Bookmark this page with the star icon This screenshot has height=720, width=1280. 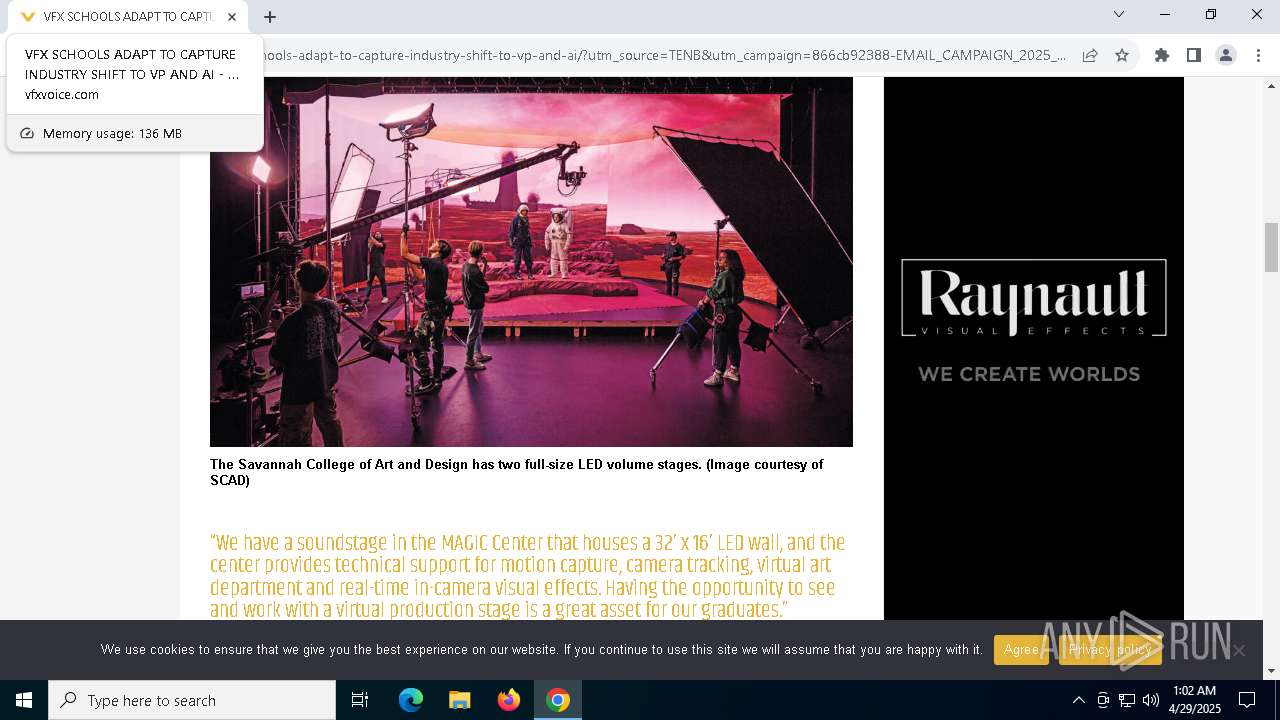1122,55
